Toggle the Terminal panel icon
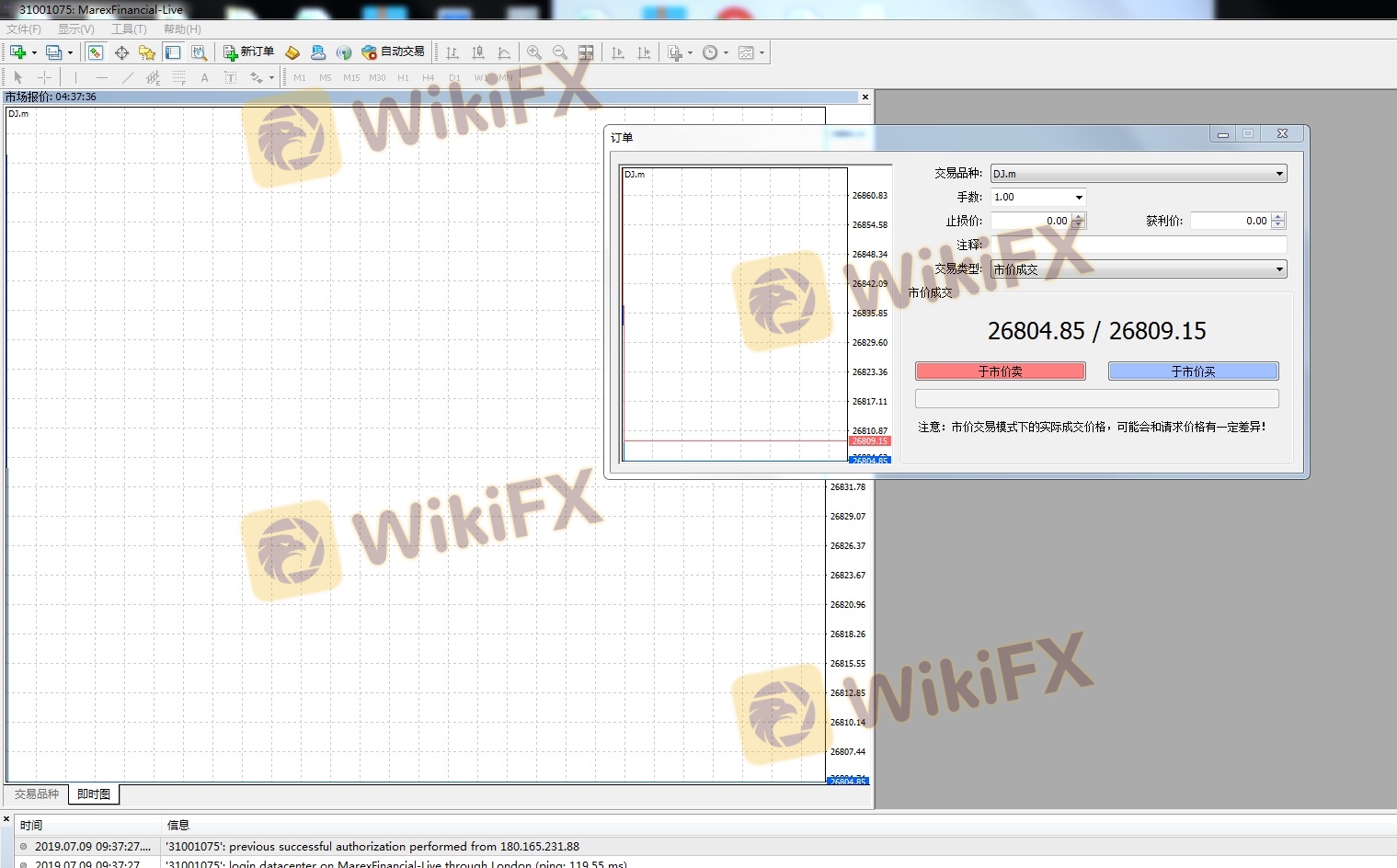 tap(173, 52)
